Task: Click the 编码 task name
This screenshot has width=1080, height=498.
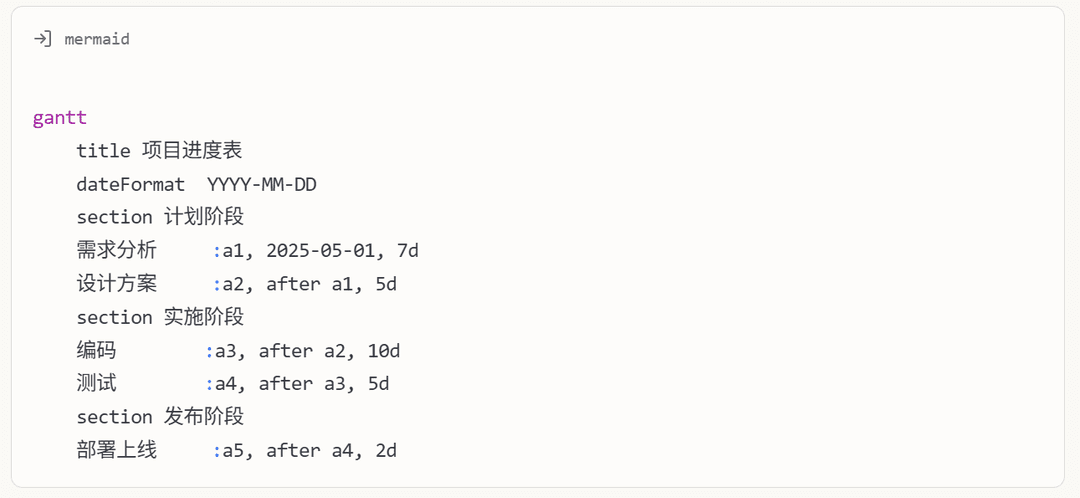Action: click(96, 351)
